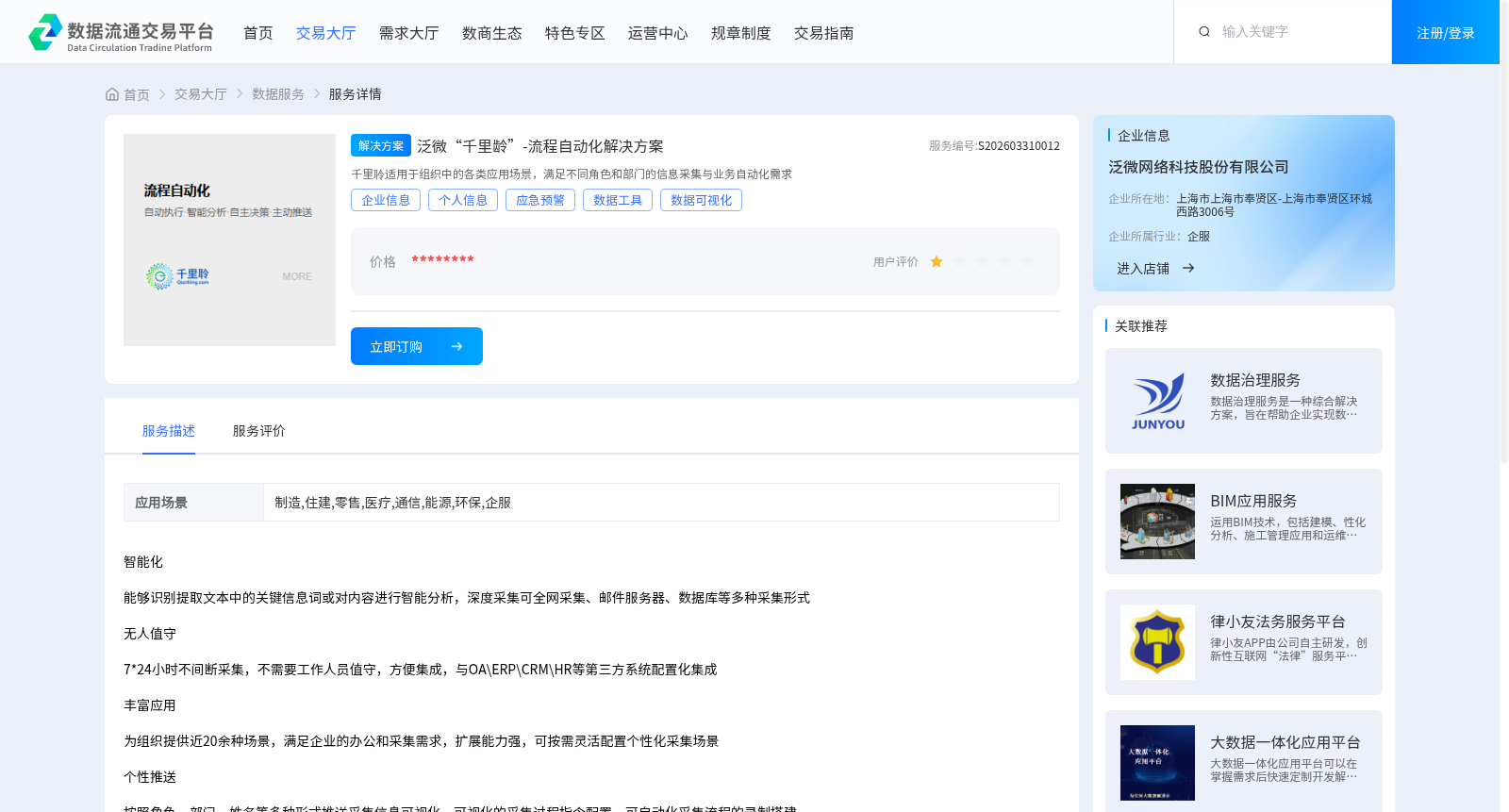1509x812 pixels.
Task: Click the 无人值守 heading
Action: coord(150,634)
